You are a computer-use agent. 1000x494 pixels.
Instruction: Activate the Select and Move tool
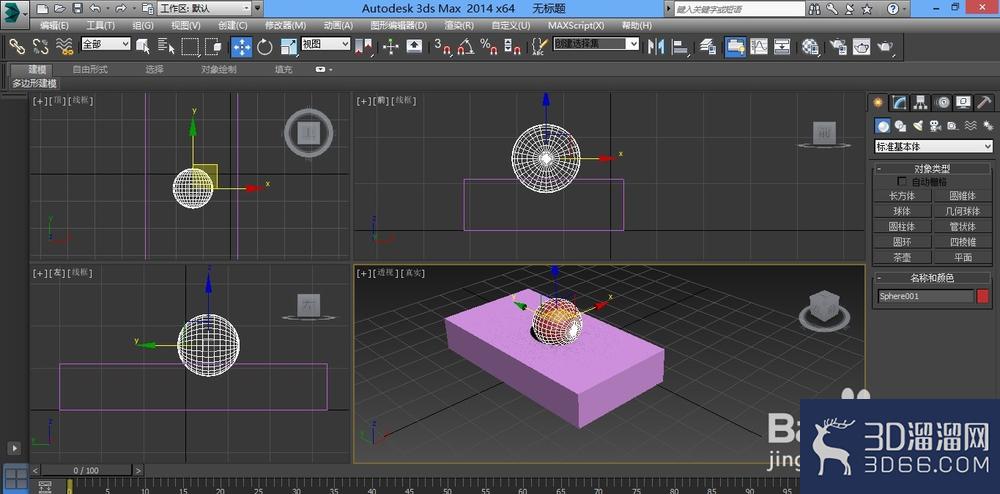(x=241, y=46)
